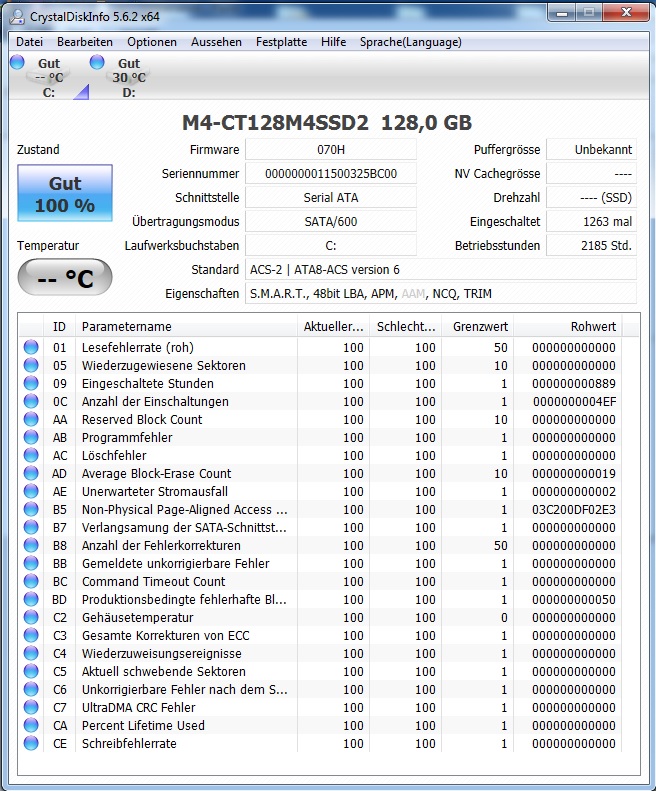This screenshot has width=656, height=791.
Task: Click the Standard field showing ACS-2
Action: pyautogui.click(x=441, y=269)
